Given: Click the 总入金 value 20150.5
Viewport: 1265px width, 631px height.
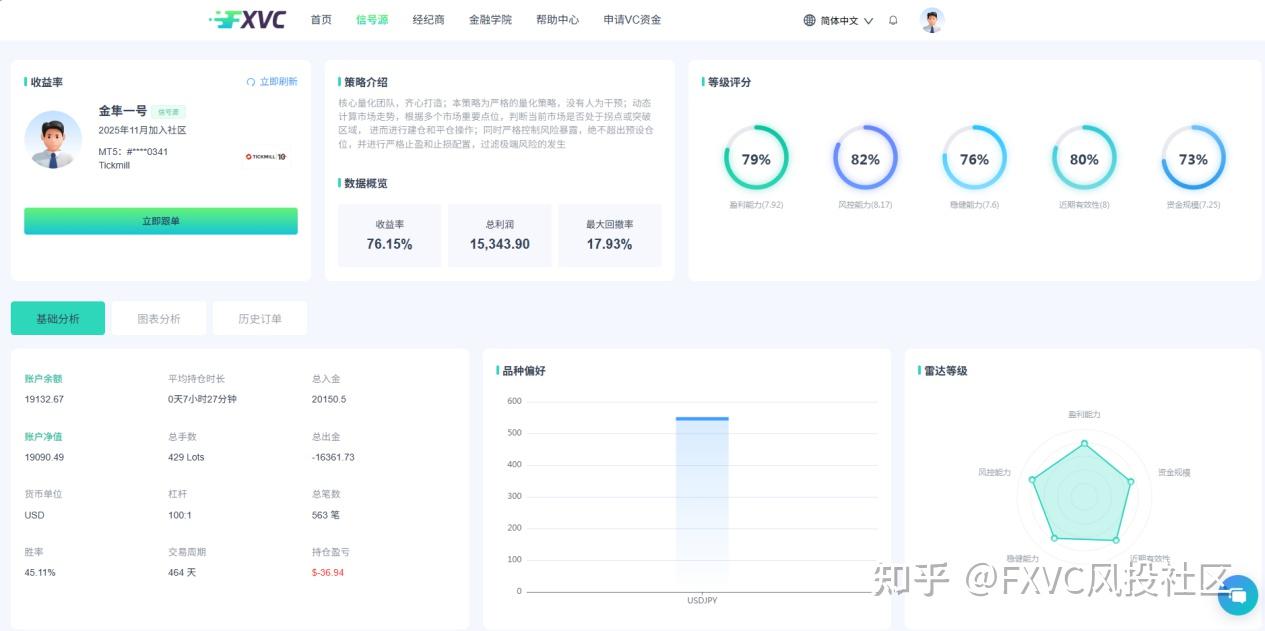Looking at the screenshot, I should tap(329, 399).
